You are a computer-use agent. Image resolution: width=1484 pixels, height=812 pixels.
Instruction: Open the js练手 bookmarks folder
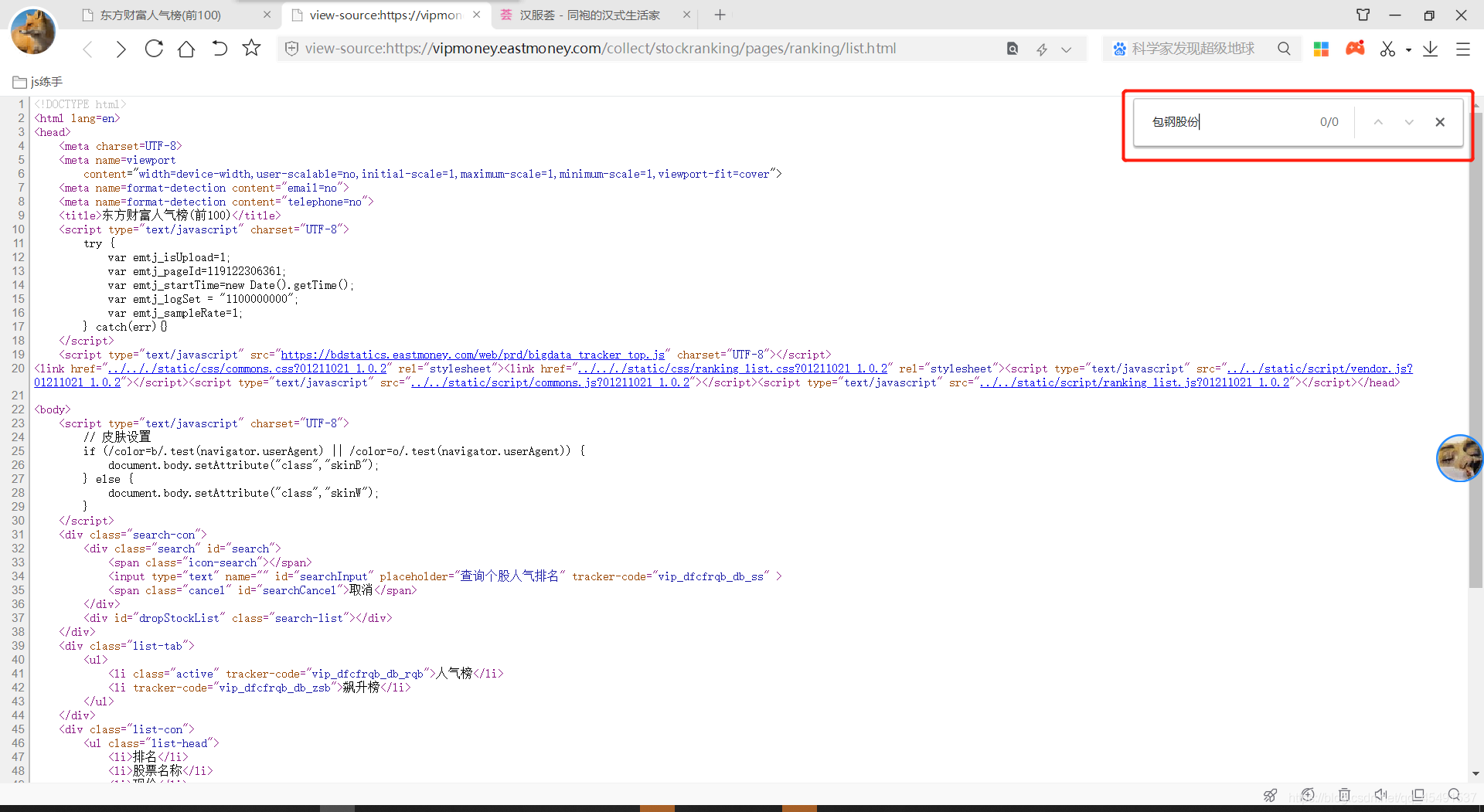(38, 82)
